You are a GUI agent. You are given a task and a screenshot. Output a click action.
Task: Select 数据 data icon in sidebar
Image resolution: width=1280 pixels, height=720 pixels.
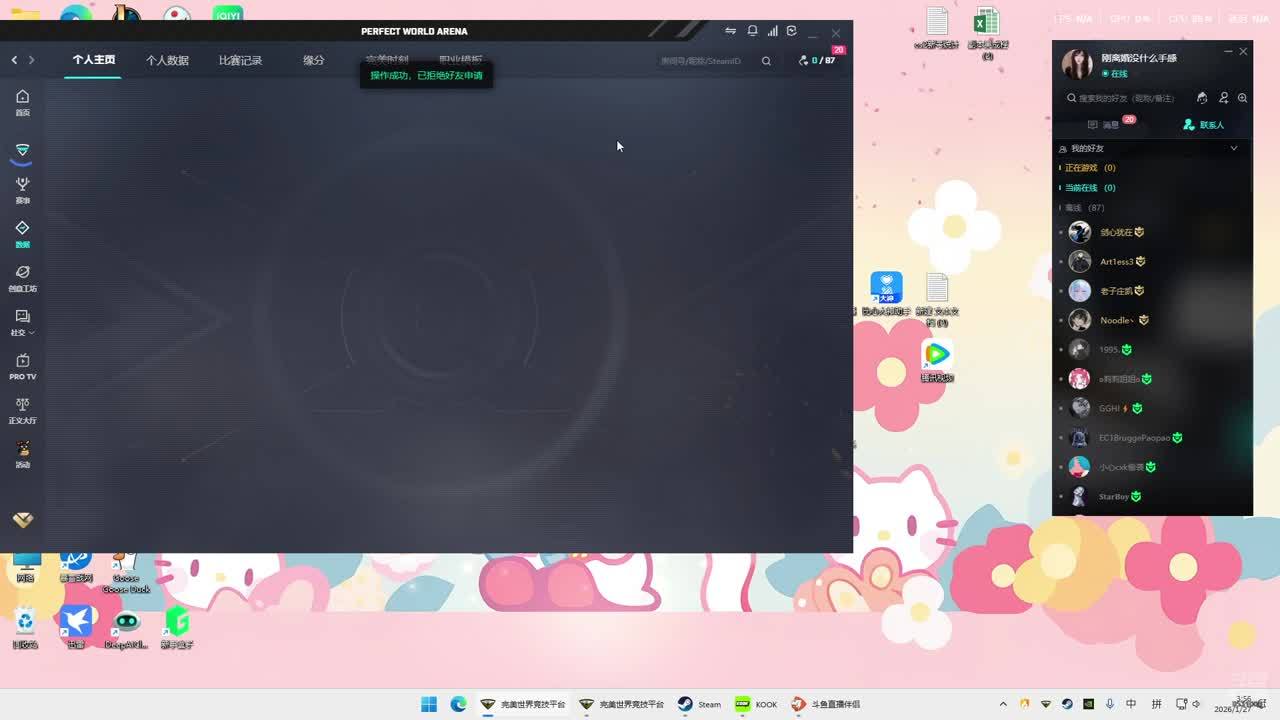point(22,234)
